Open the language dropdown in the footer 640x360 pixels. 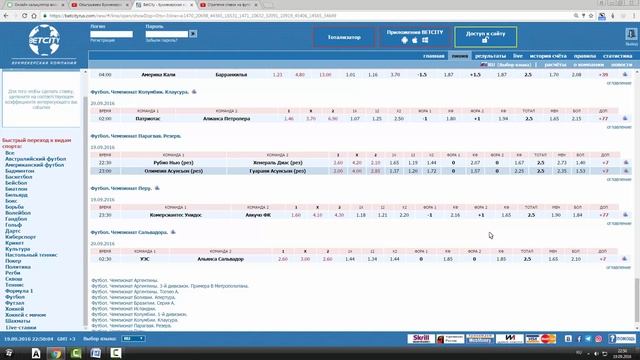click(133, 339)
